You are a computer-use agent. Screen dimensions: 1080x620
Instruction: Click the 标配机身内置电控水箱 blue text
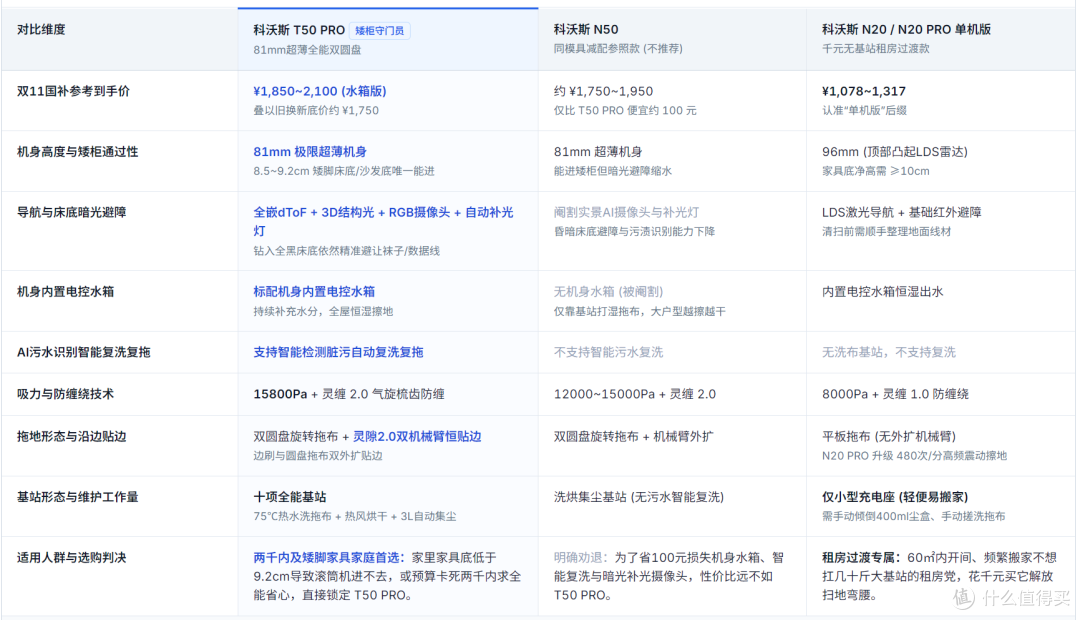coord(314,291)
